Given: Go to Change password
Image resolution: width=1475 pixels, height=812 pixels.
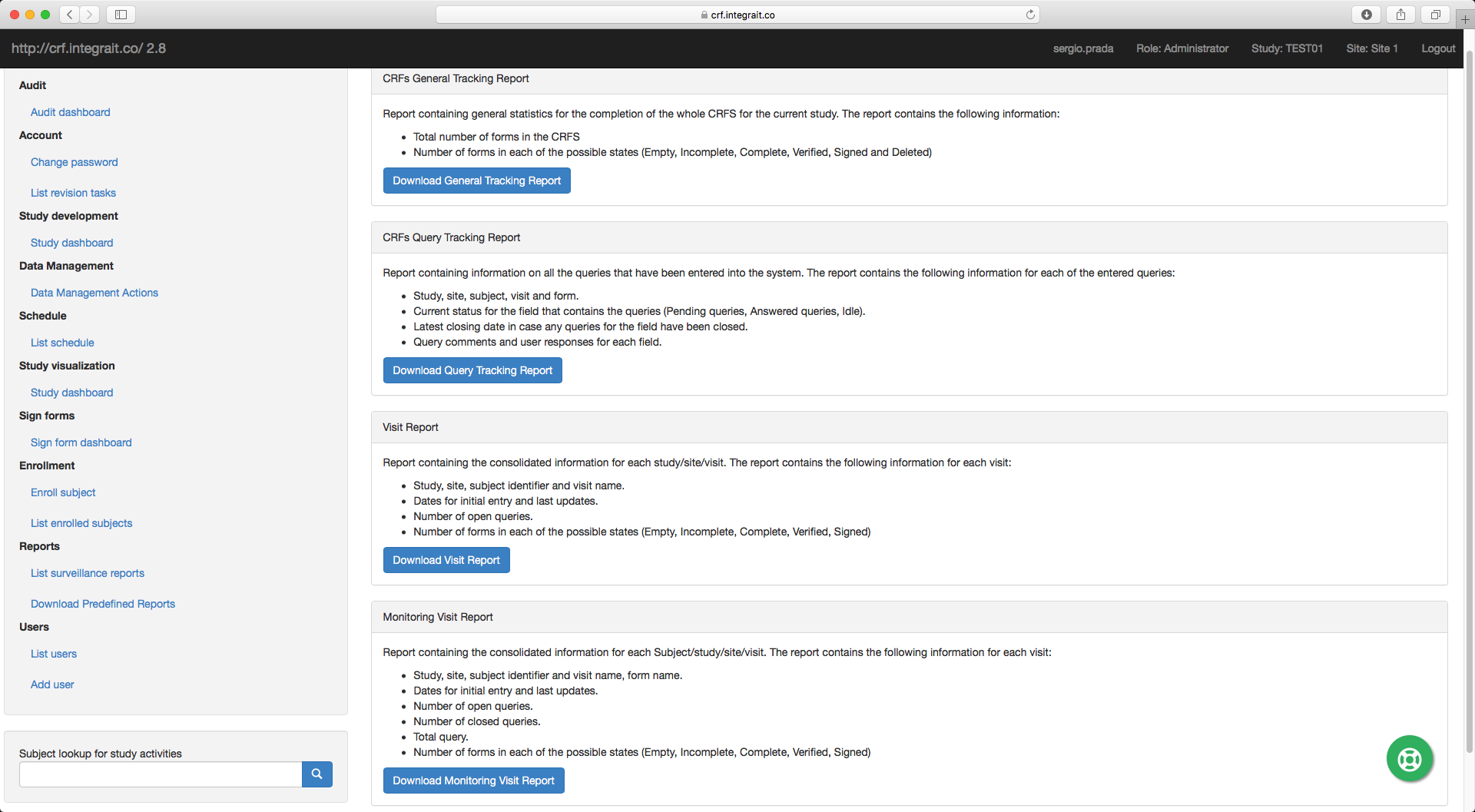Looking at the screenshot, I should 74,162.
